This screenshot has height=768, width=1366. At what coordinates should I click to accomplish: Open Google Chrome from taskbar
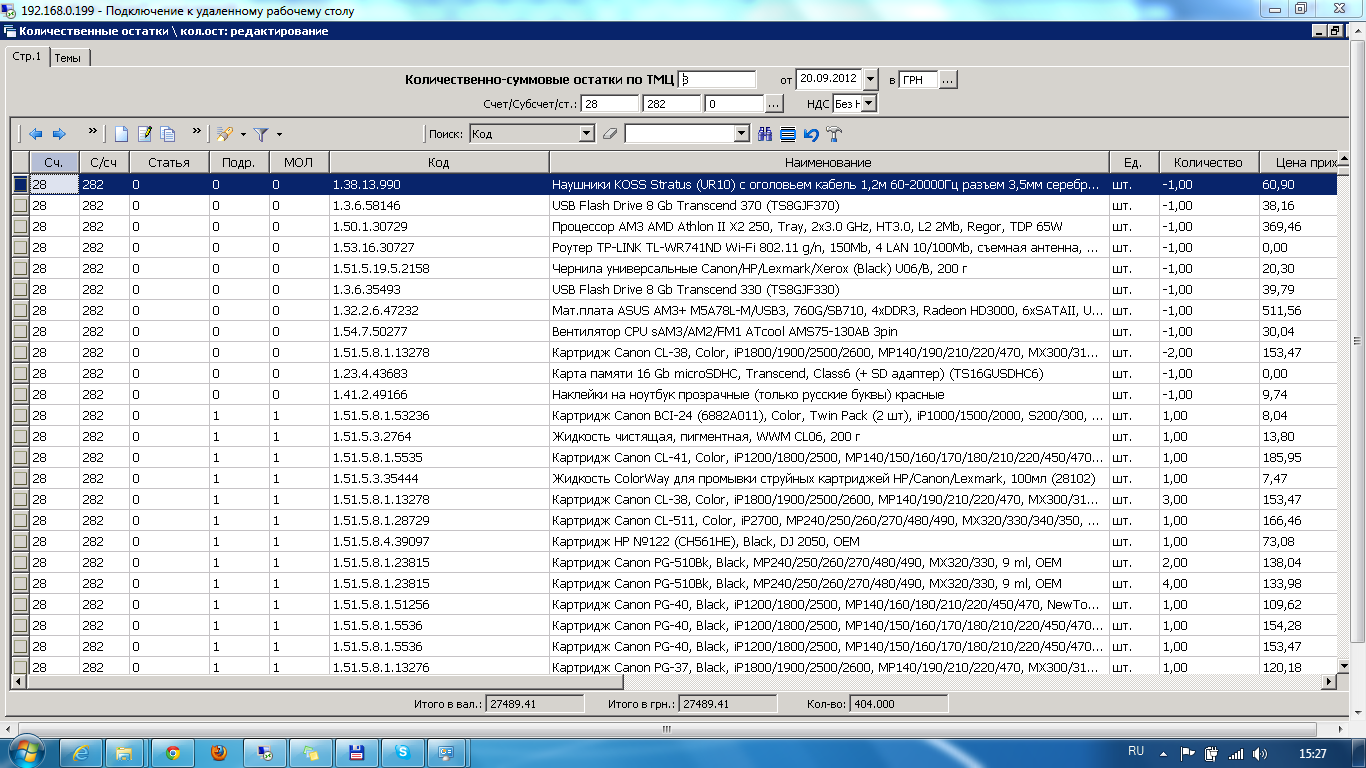coord(173,752)
